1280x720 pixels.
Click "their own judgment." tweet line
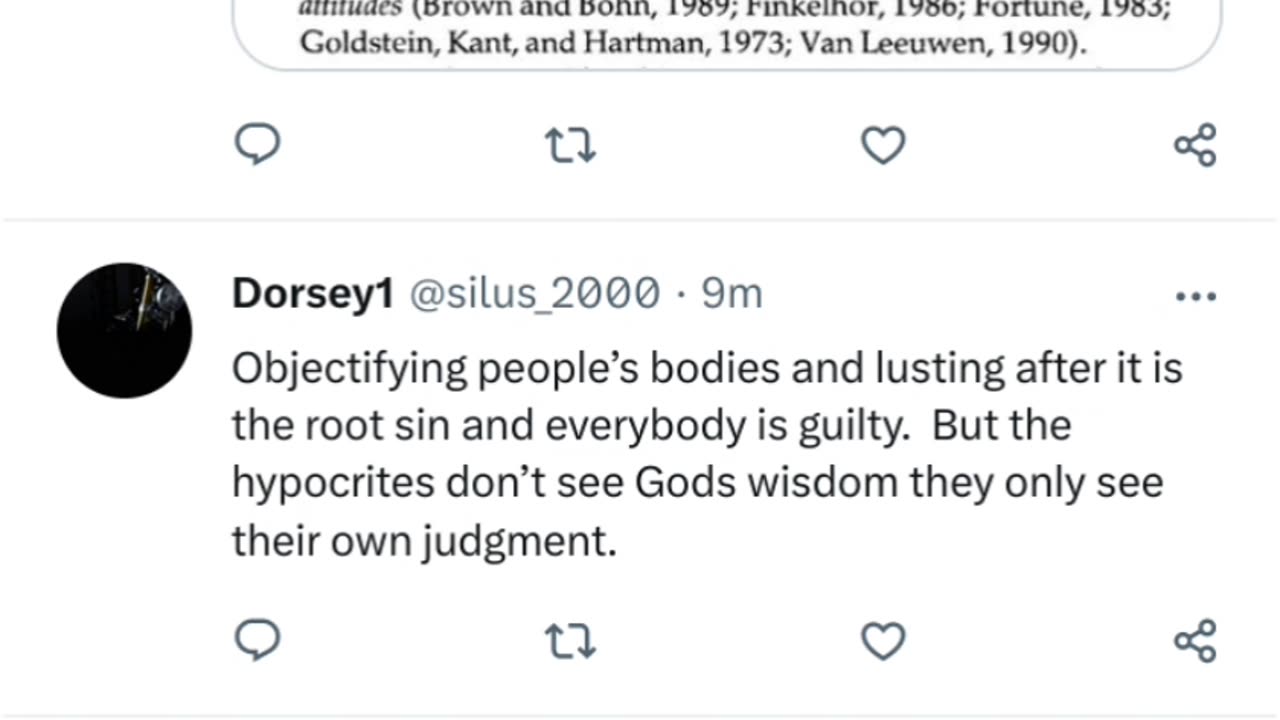(x=424, y=541)
